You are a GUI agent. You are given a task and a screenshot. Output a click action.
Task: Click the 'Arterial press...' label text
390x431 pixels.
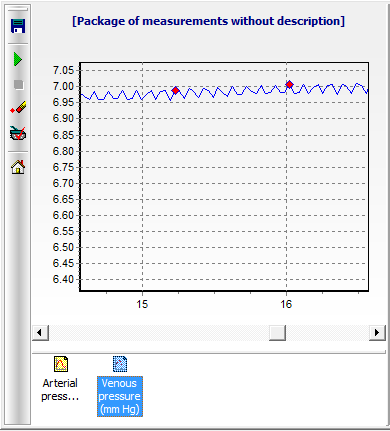coord(60,390)
